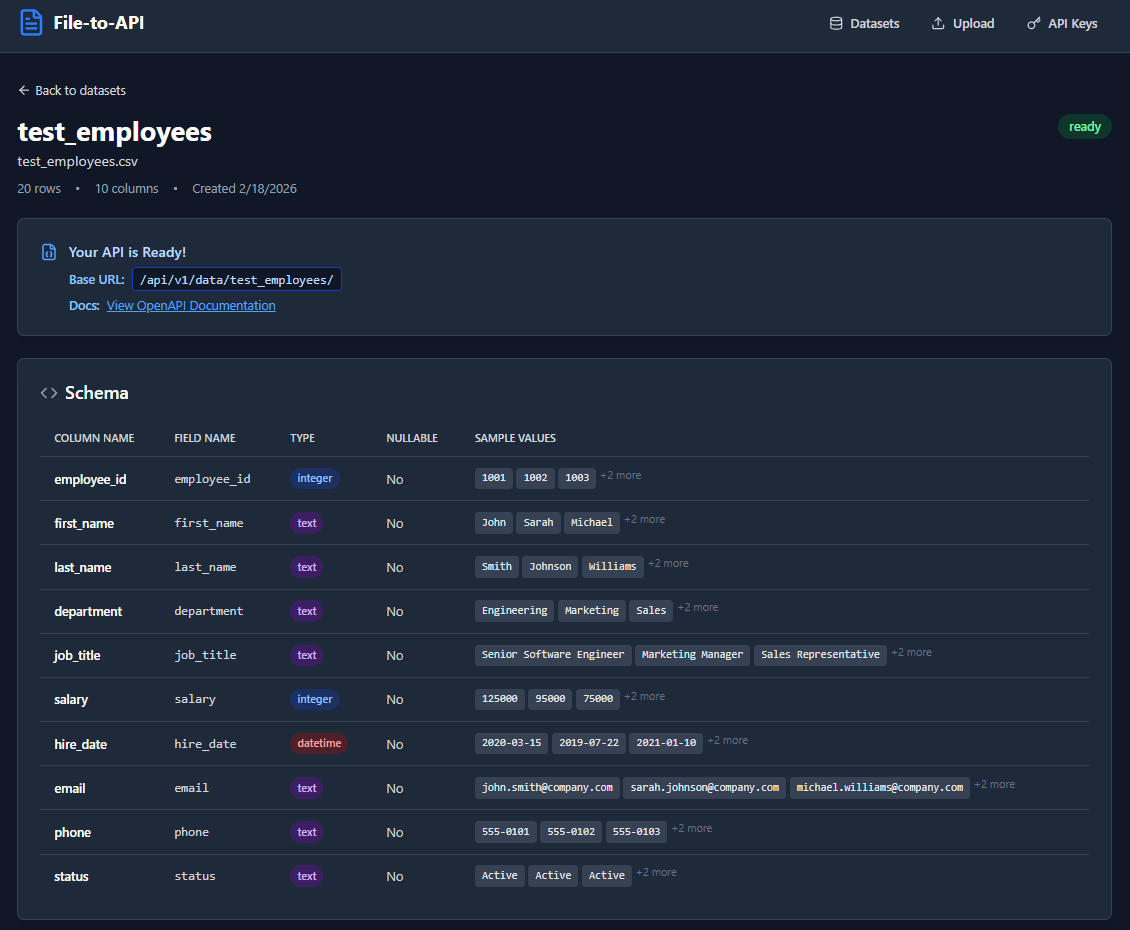Expand +2 more values for email
Viewport: 1130px width, 930px height.
[994, 784]
